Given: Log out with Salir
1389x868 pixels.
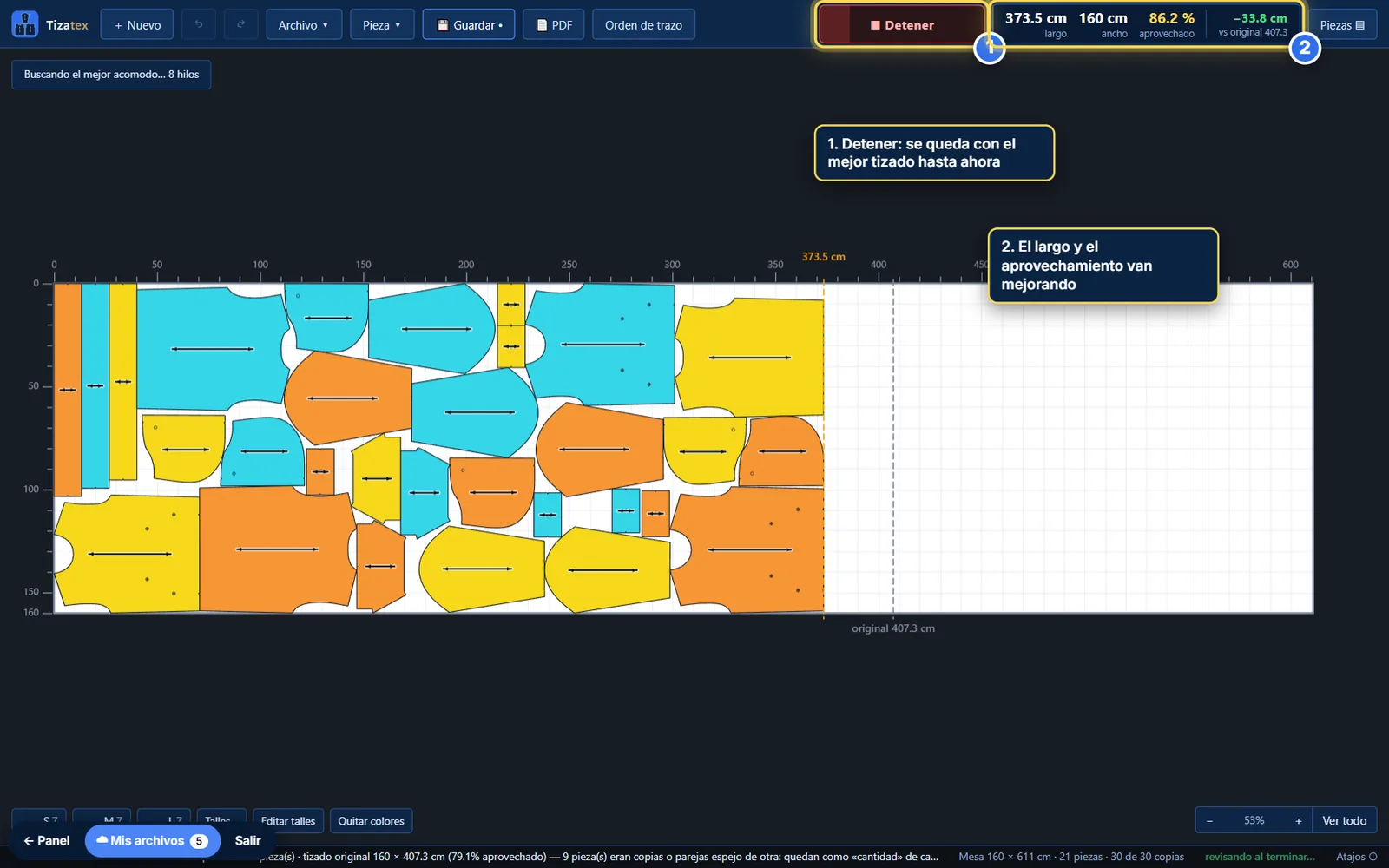Looking at the screenshot, I should [x=247, y=840].
